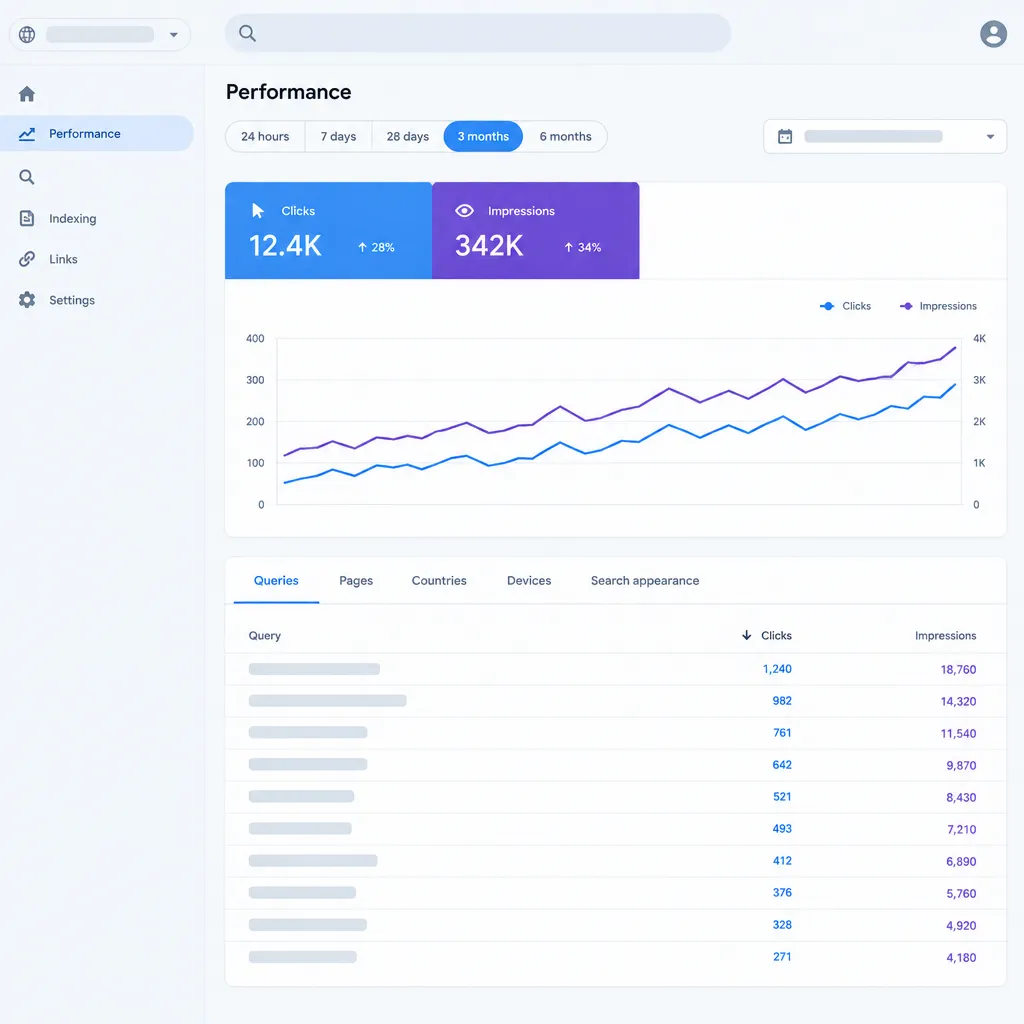This screenshot has height=1024, width=1024.
Task: Click the 642 clicks value
Action: [x=782, y=765]
